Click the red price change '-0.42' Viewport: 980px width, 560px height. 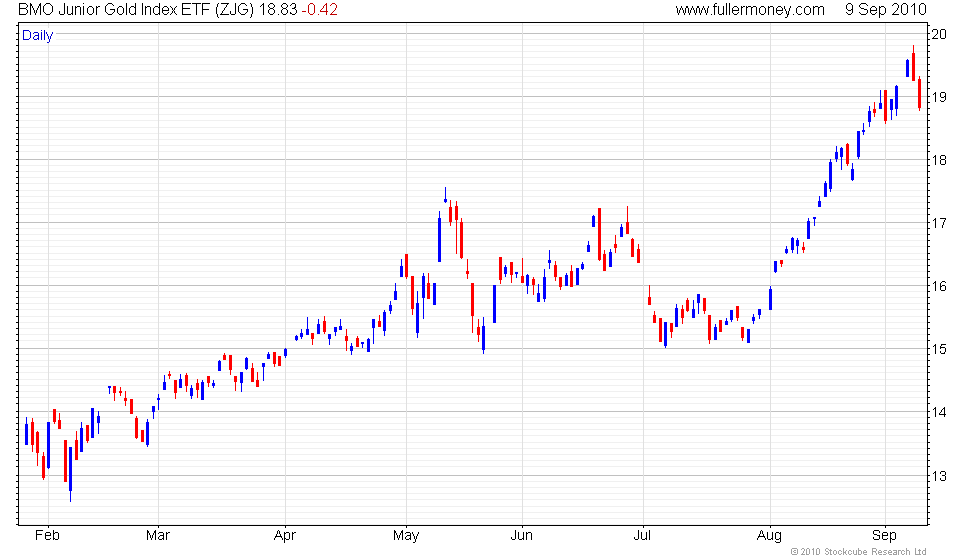[319, 9]
